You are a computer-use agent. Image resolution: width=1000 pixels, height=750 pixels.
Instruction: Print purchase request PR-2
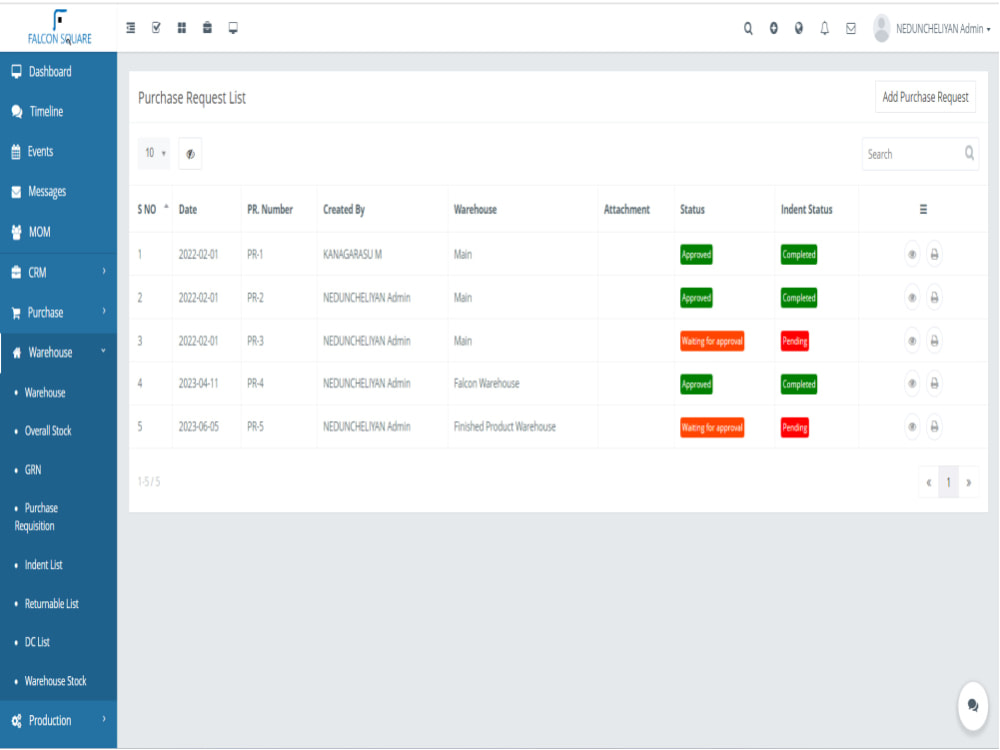click(934, 298)
